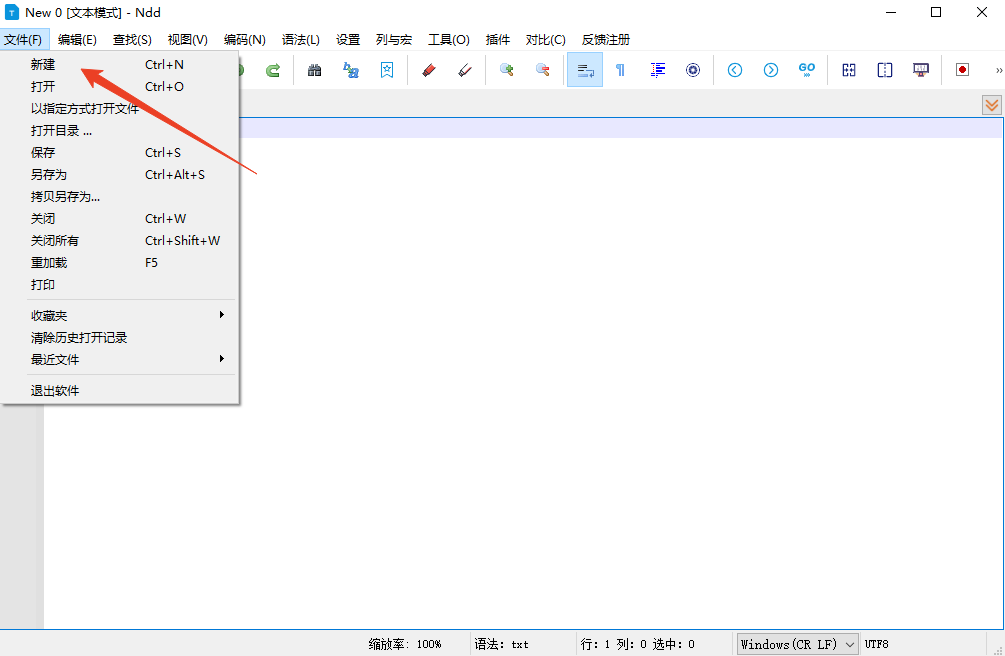Click the split-pane compare icon
The width and height of the screenshot is (1005, 656).
pyautogui.click(x=885, y=70)
